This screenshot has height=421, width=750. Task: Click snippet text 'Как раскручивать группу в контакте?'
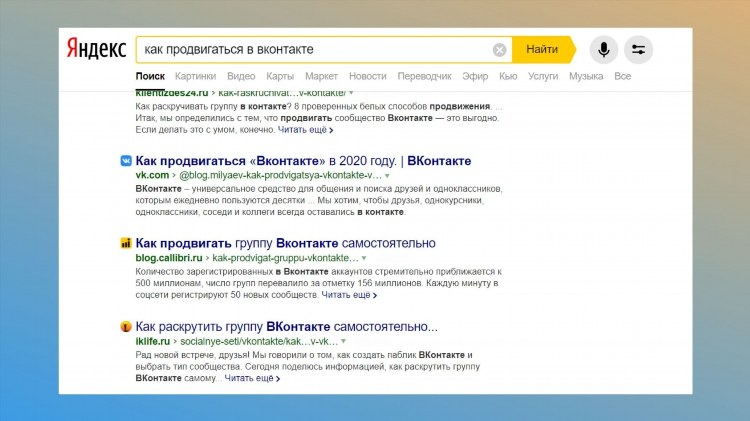pyautogui.click(x=213, y=106)
